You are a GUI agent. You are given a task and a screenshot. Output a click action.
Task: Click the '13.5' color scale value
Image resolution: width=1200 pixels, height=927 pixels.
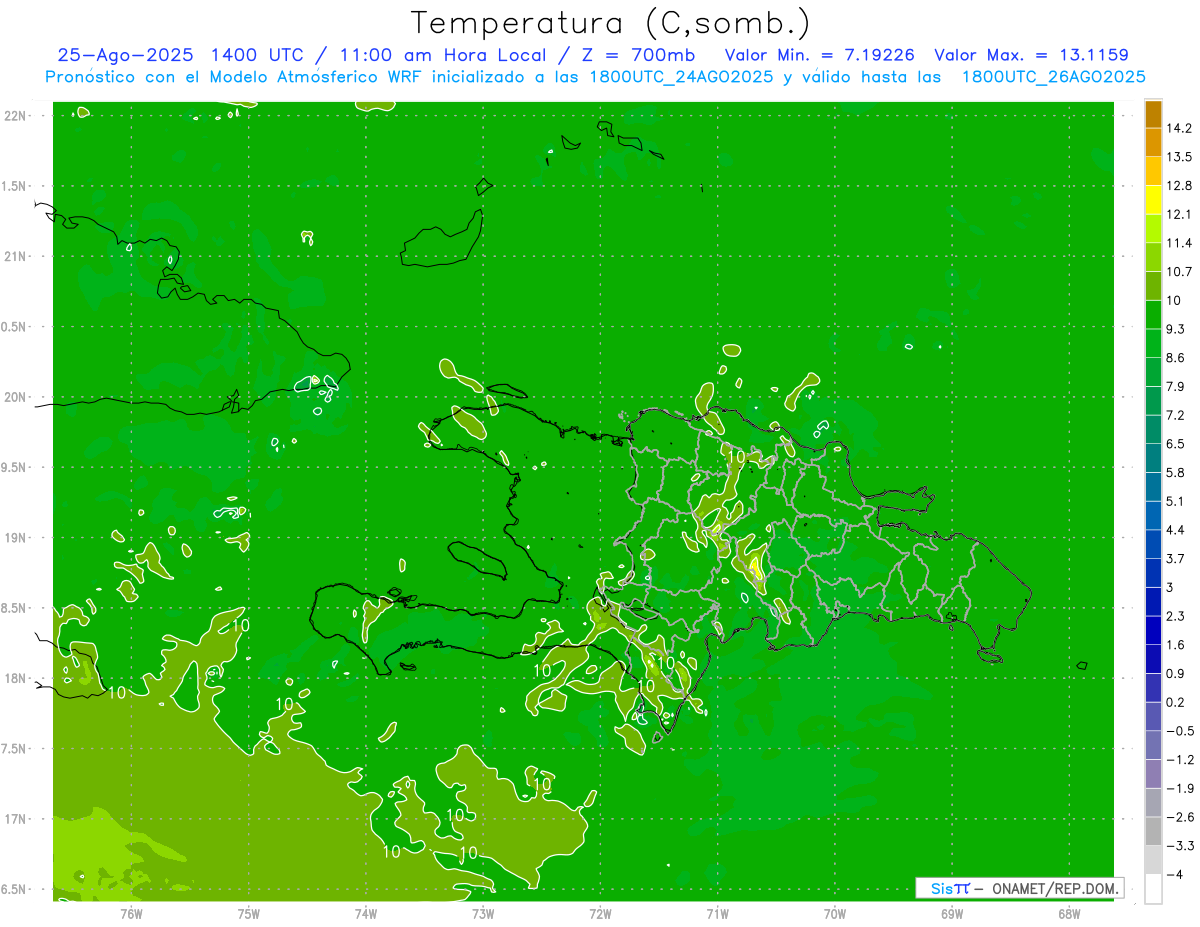tap(1178, 157)
